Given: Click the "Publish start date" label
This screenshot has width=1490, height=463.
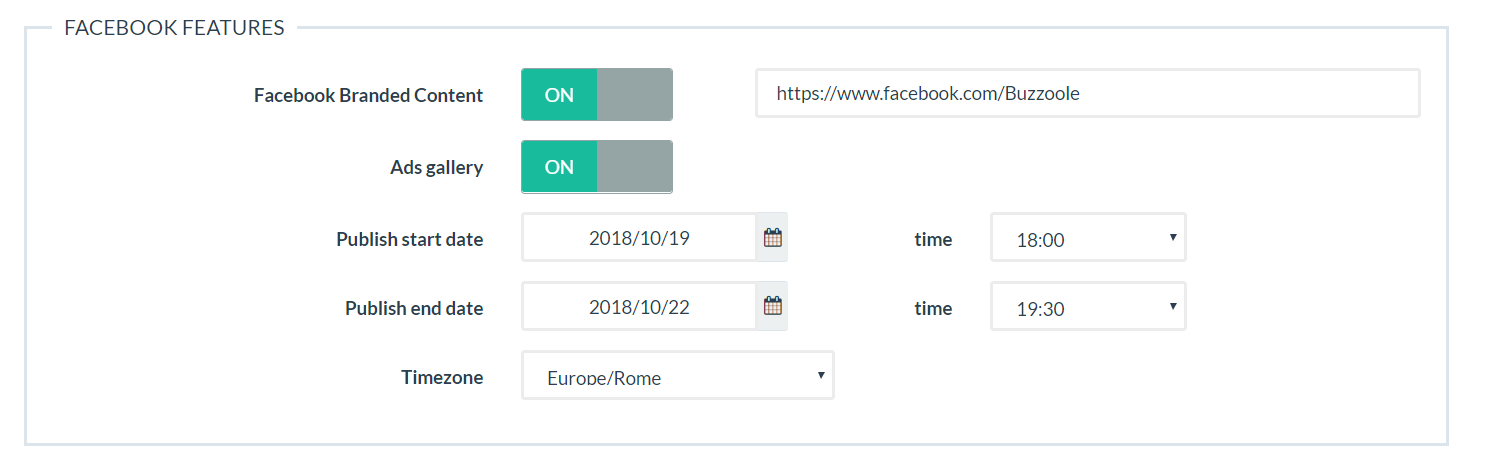Looking at the screenshot, I should (409, 240).
